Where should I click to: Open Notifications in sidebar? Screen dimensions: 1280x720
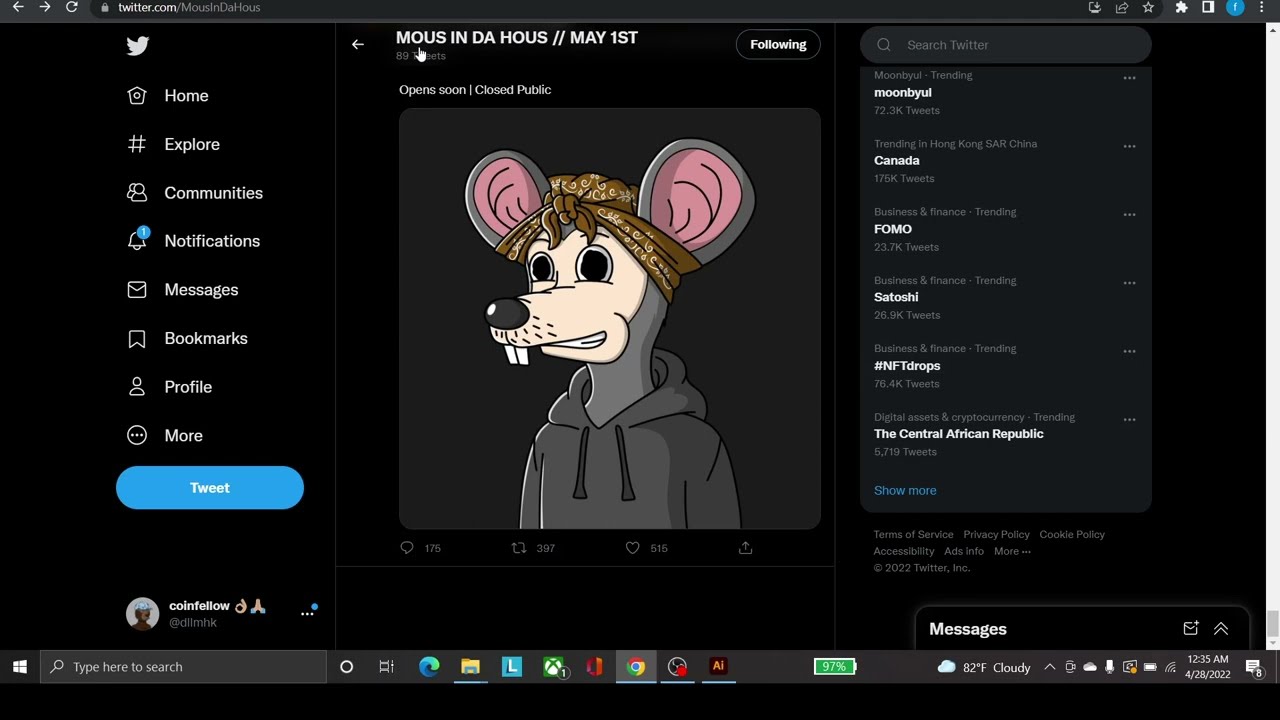pos(193,241)
